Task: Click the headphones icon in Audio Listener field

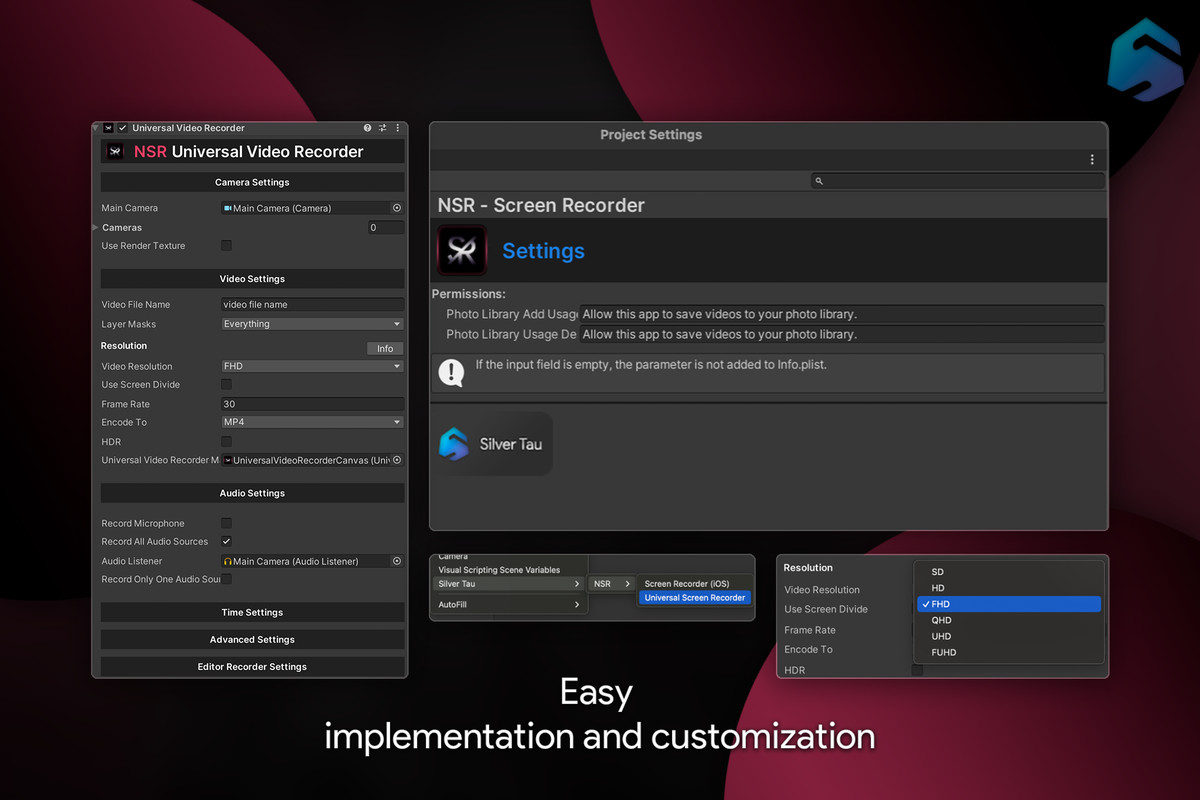Action: point(228,561)
